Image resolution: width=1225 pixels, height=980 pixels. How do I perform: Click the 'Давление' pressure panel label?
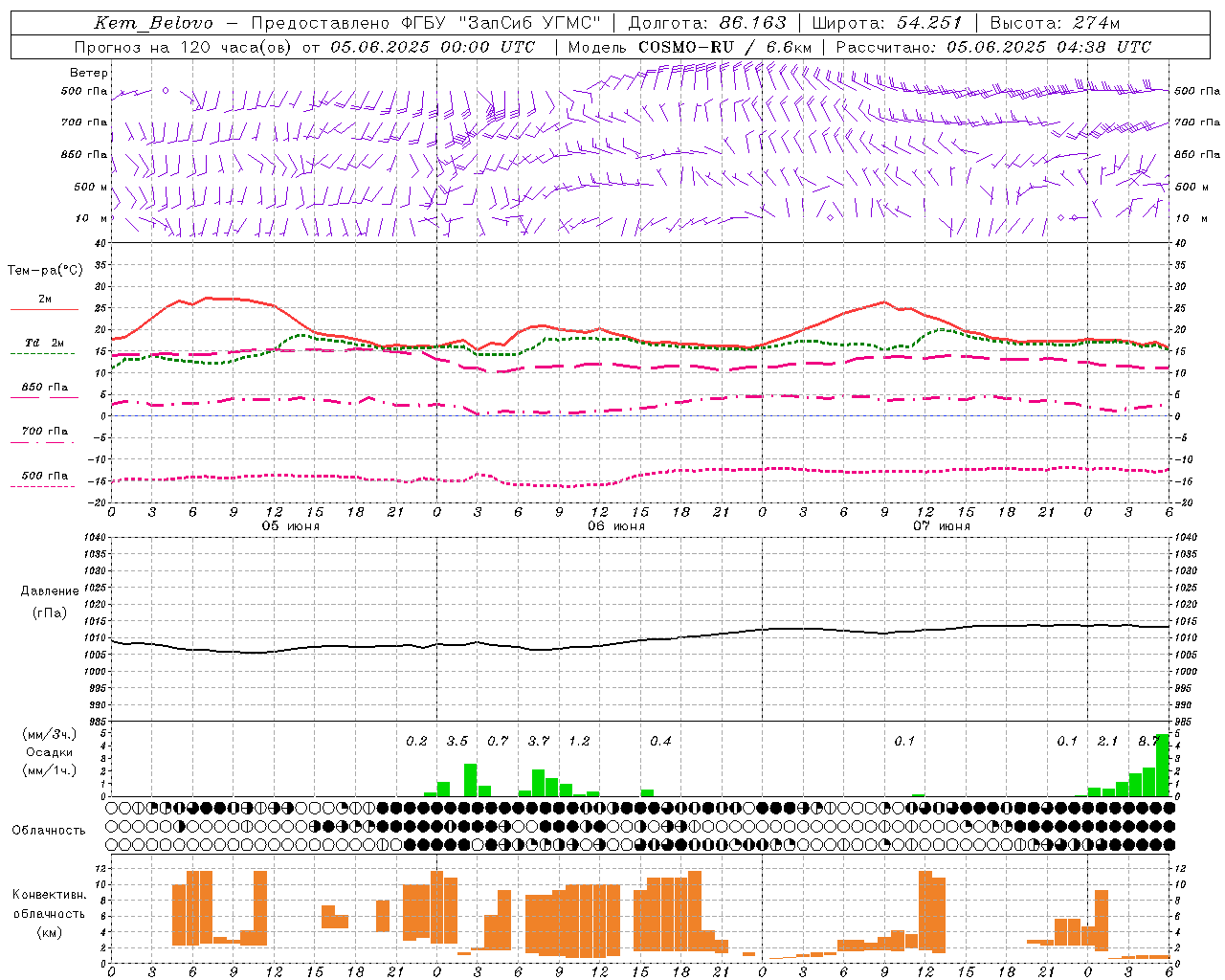(x=50, y=591)
